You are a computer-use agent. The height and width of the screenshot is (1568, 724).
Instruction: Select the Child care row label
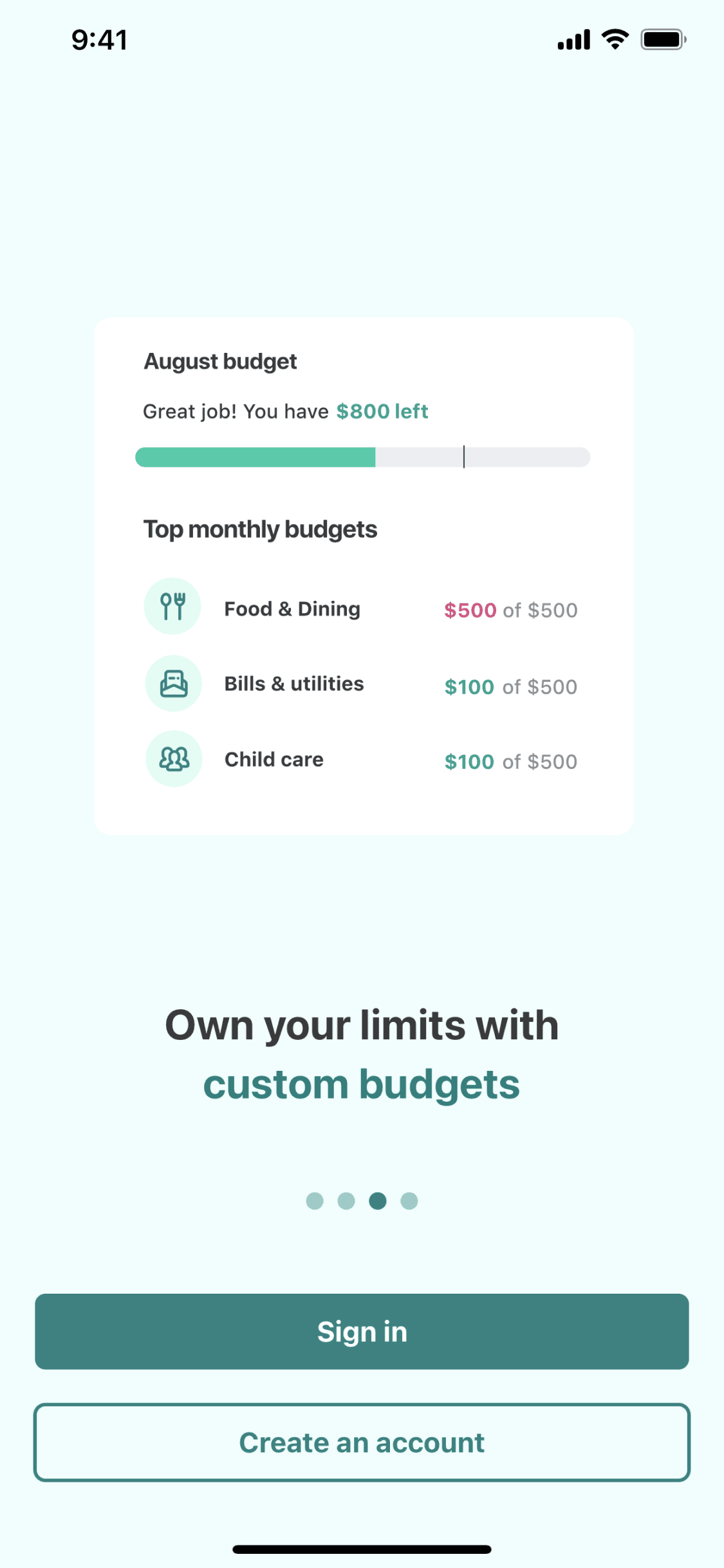(274, 760)
